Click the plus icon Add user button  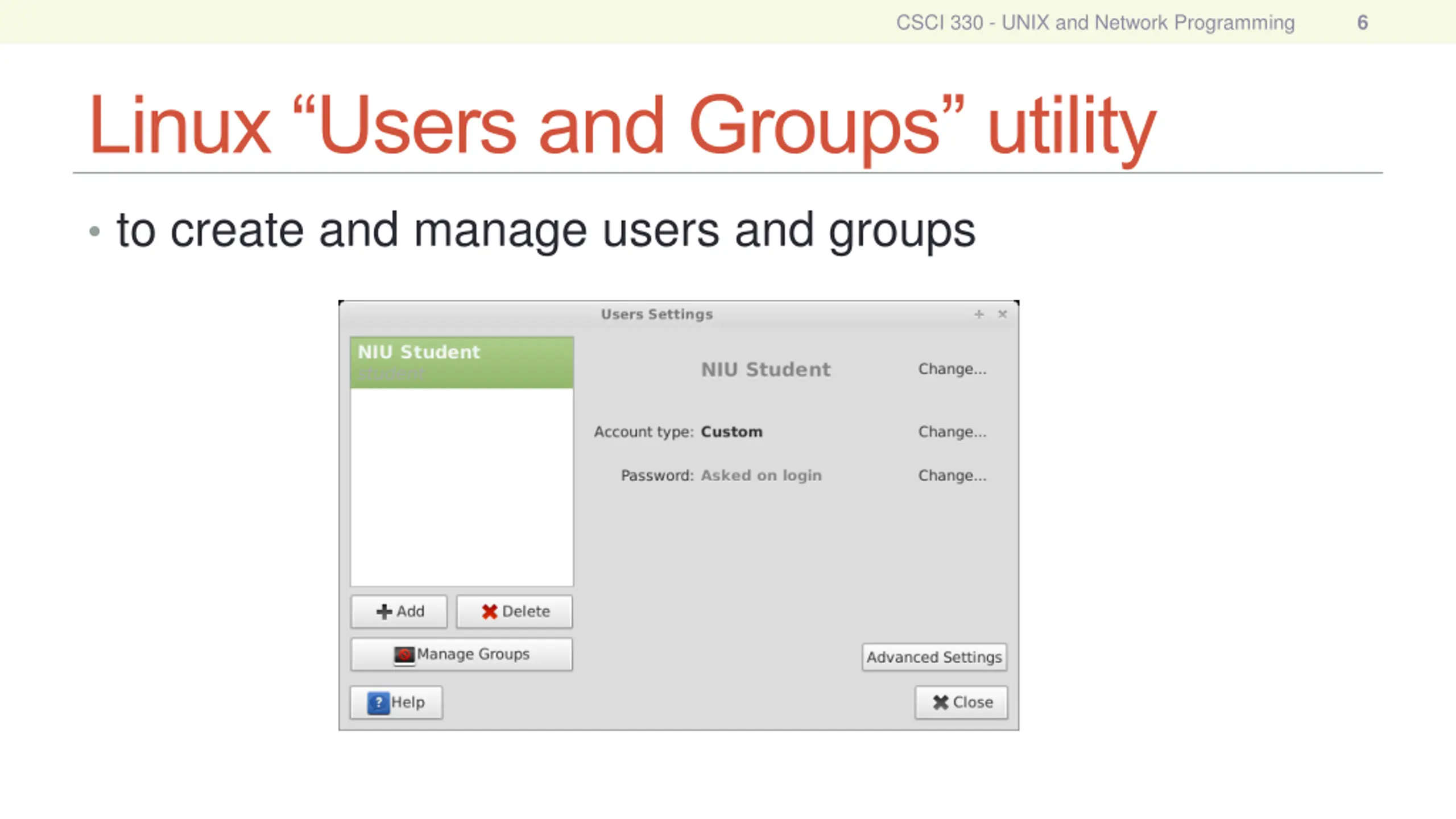(399, 611)
